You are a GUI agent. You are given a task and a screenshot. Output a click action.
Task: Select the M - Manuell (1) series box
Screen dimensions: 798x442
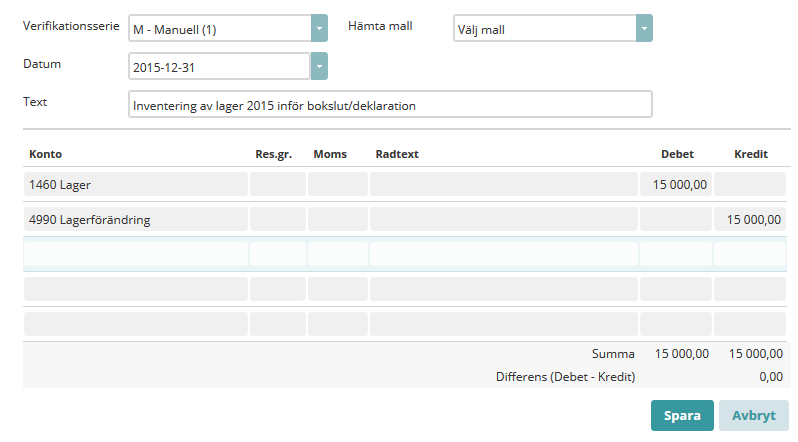220,29
